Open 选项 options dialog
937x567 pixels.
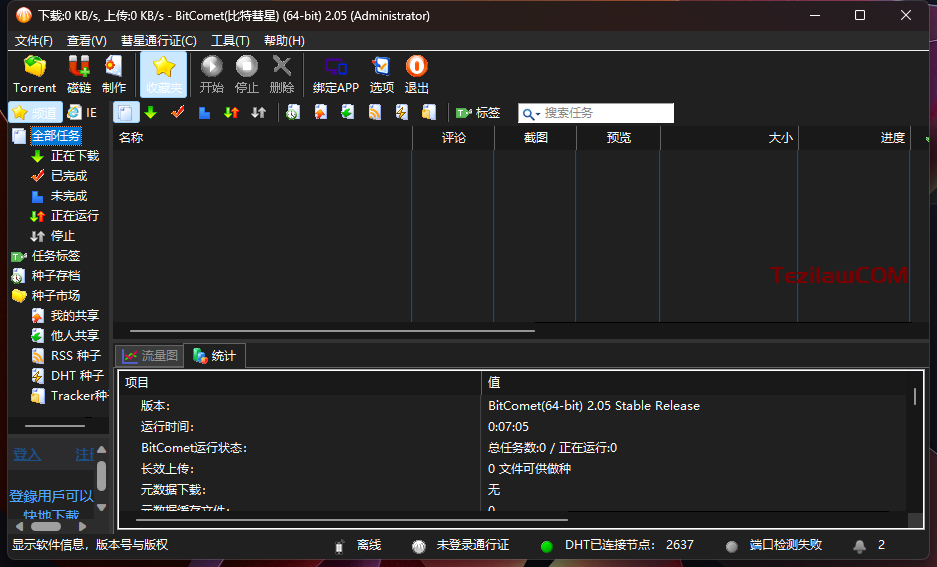click(381, 75)
